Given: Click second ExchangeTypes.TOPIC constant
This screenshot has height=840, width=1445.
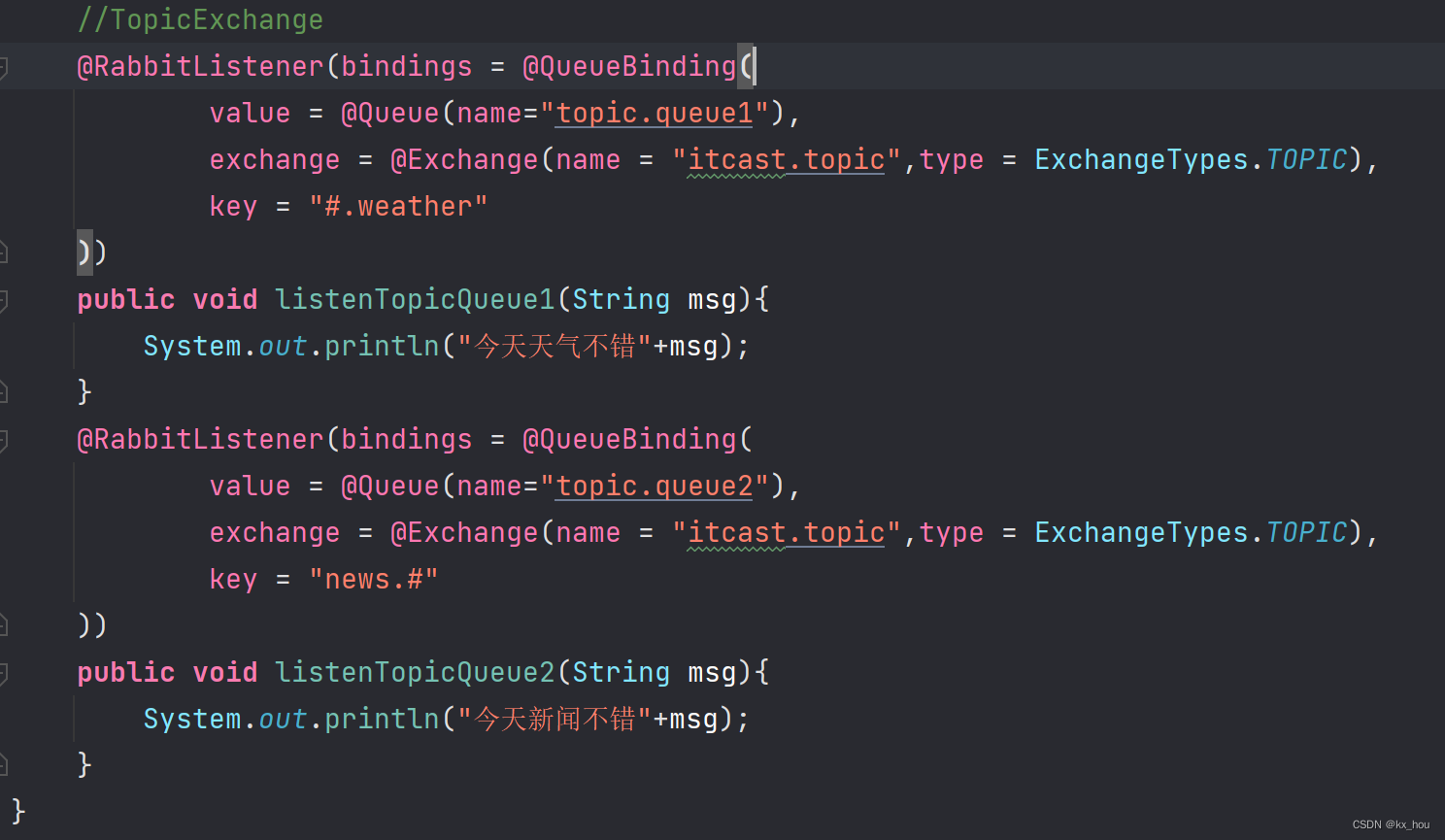Looking at the screenshot, I should [x=1192, y=532].
